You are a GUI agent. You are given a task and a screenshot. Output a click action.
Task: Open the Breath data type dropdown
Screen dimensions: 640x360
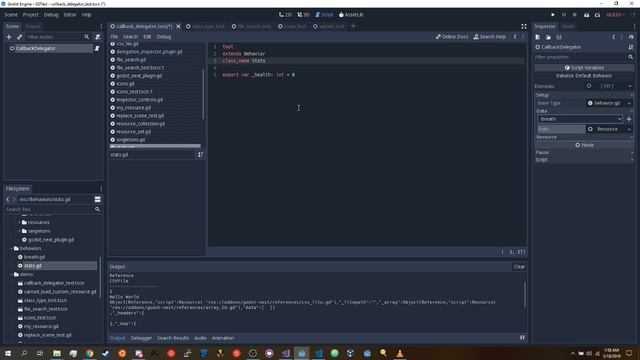point(580,119)
